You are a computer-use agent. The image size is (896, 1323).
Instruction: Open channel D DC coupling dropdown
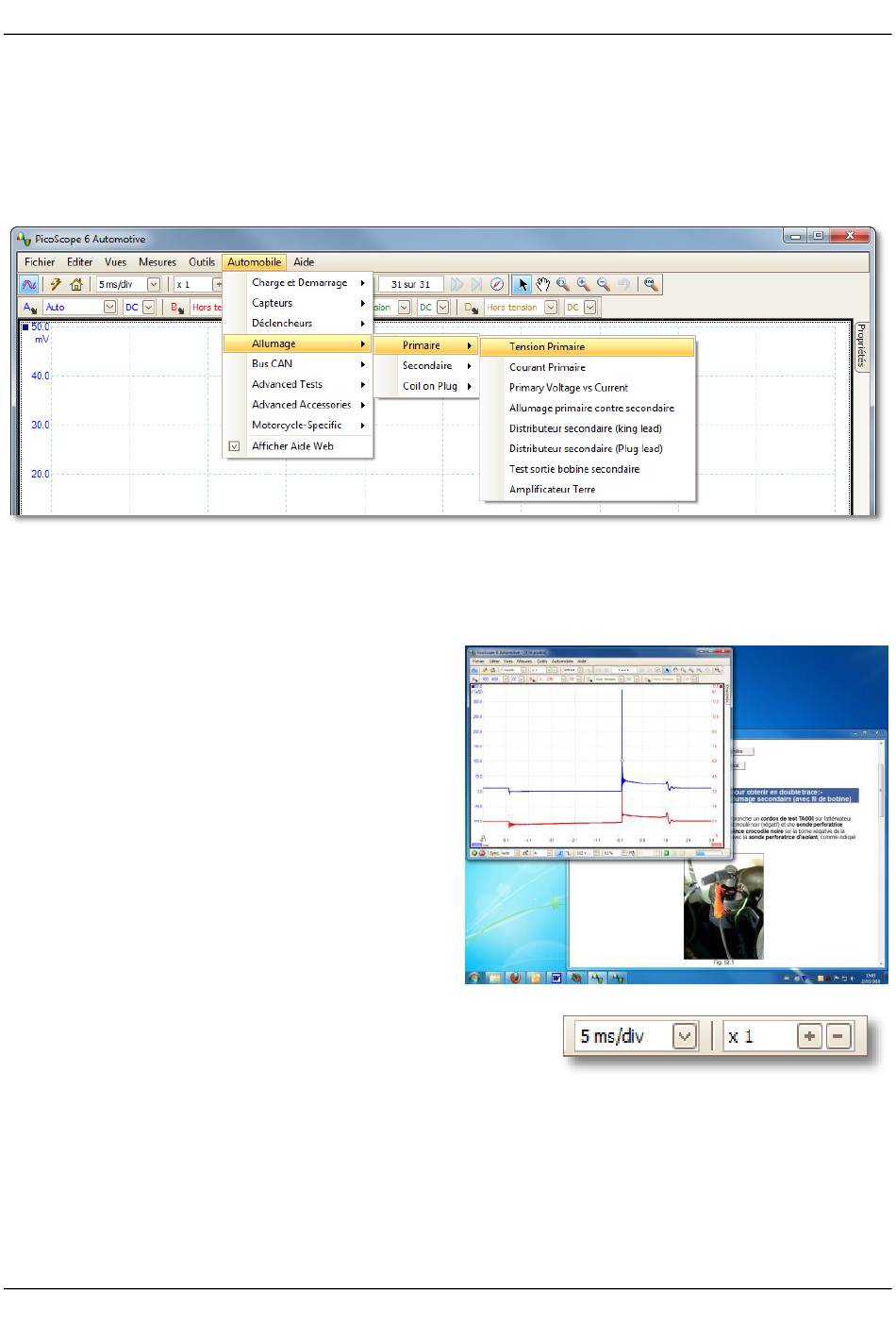(590, 307)
